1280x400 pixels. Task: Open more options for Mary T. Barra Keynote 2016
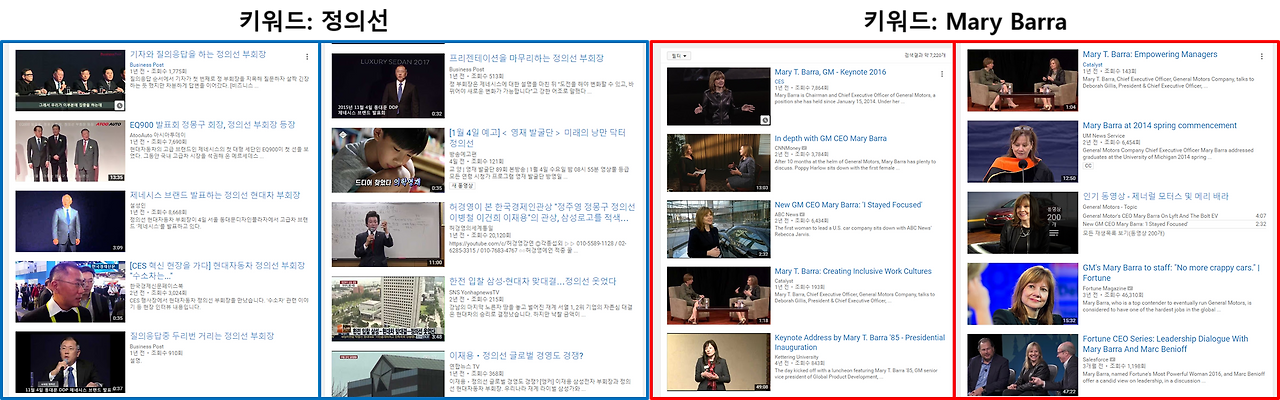[942, 73]
